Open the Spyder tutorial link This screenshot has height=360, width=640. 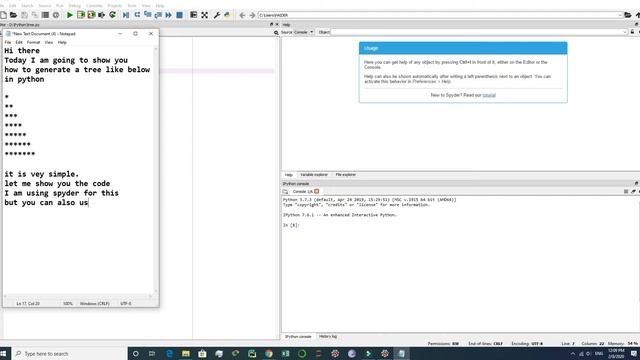point(489,95)
